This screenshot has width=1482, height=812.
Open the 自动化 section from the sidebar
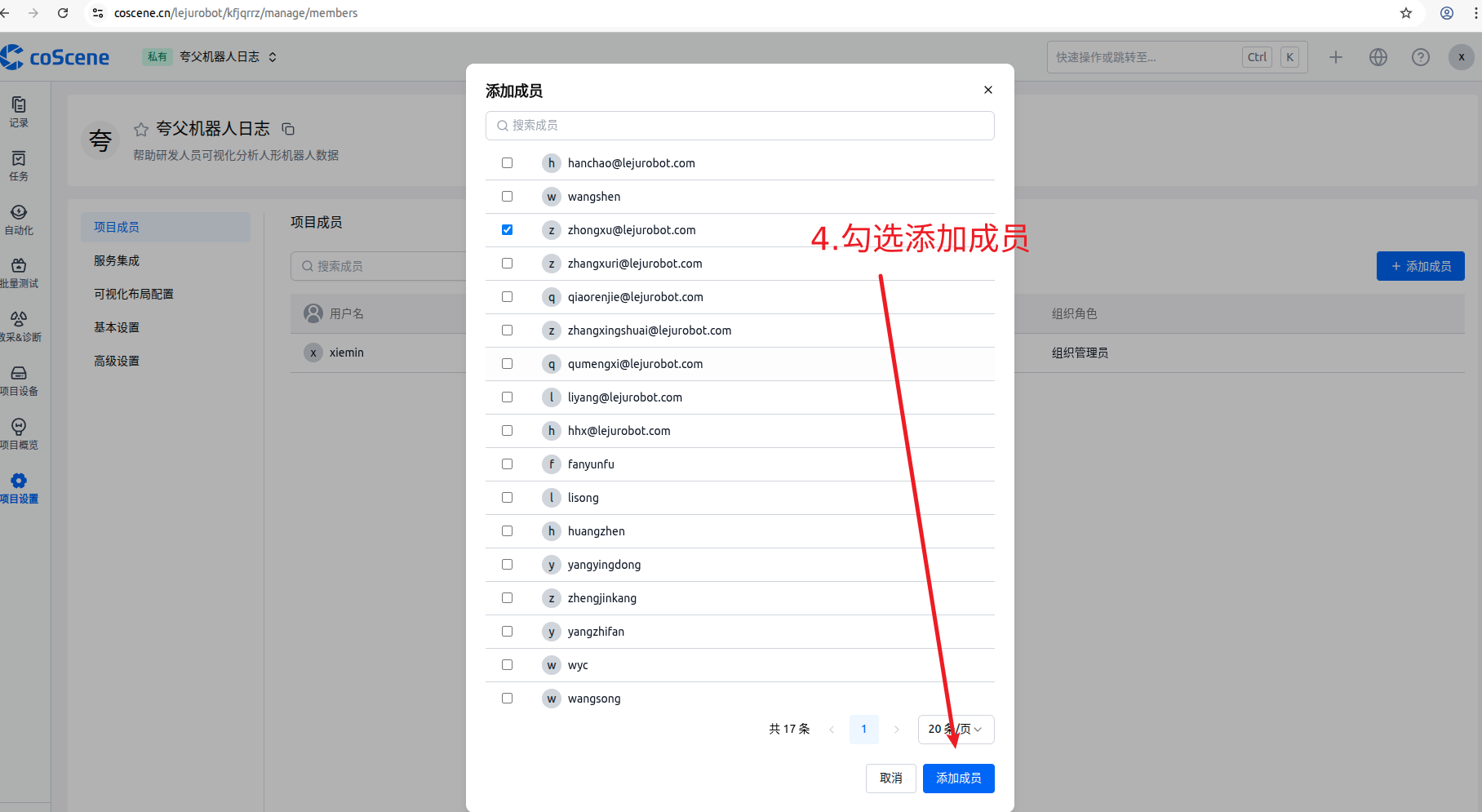(19, 219)
